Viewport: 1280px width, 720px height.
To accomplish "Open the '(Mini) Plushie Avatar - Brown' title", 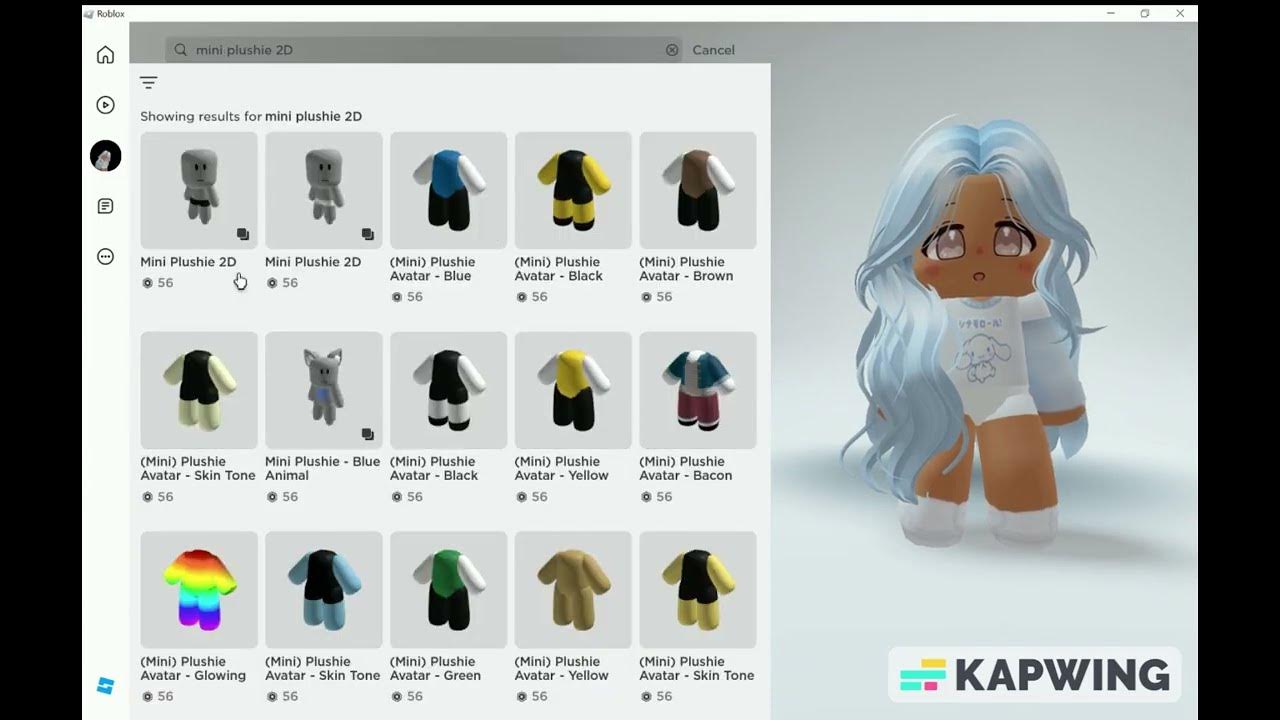I will (686, 269).
